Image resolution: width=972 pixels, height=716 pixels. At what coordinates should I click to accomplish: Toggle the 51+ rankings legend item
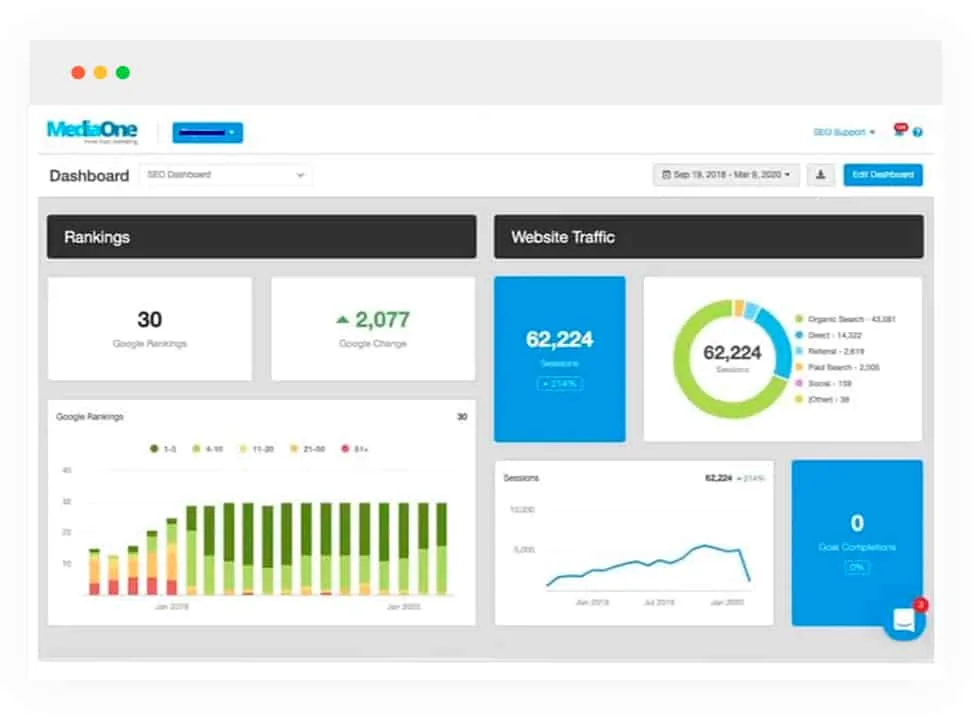[x=355, y=449]
